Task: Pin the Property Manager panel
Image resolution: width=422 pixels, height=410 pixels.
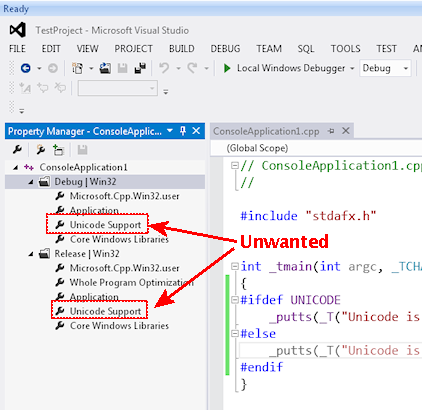Action: pos(183,131)
